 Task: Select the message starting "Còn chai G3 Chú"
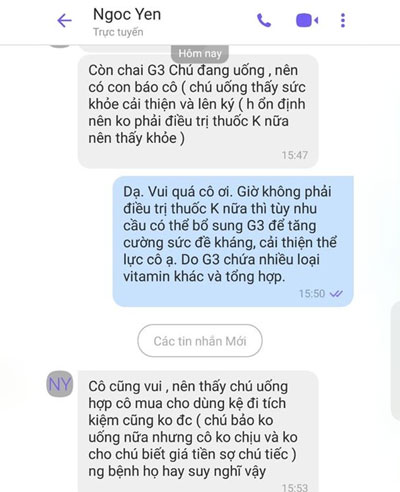click(198, 111)
